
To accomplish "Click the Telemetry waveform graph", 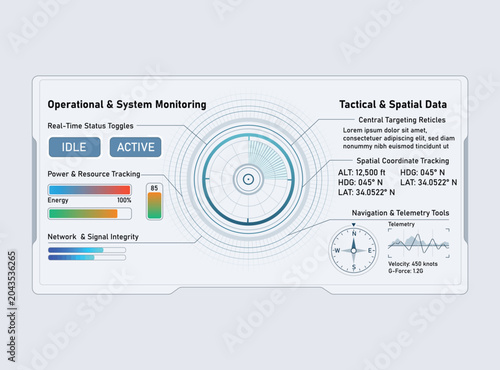I will (x=419, y=243).
